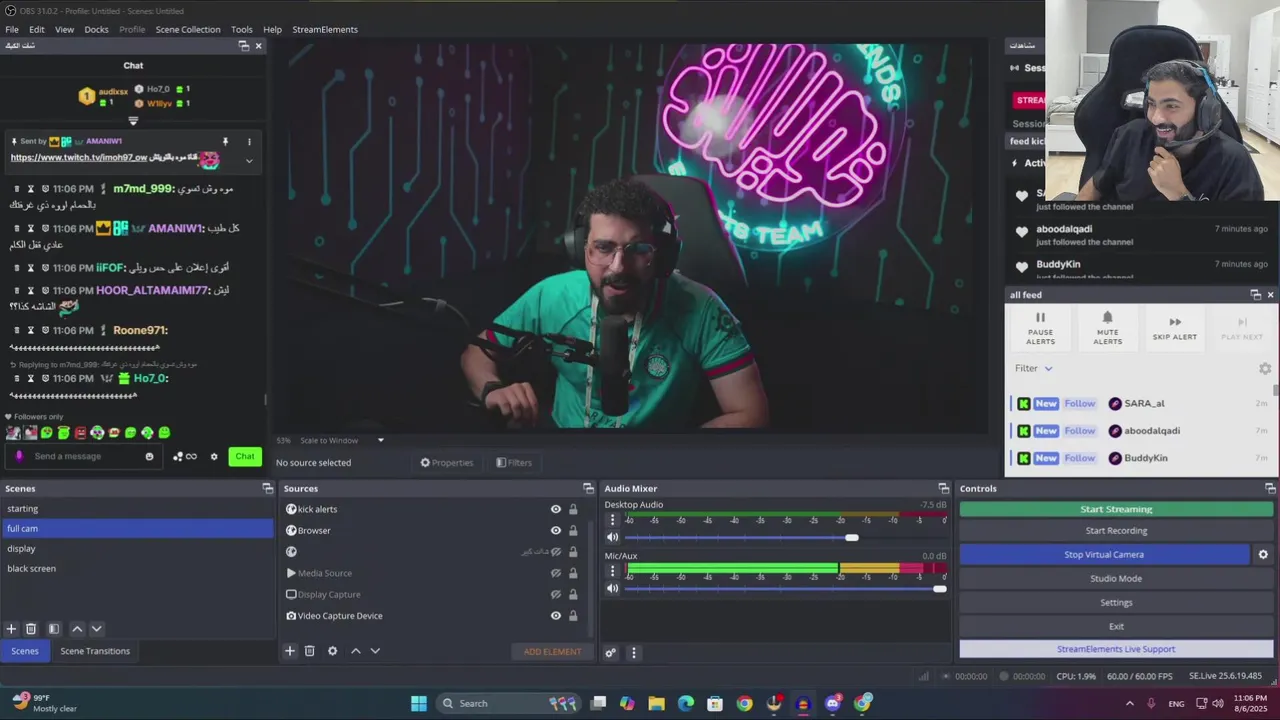Enable Studio Mode
Screen dimensions: 1280x720
(x=1116, y=579)
